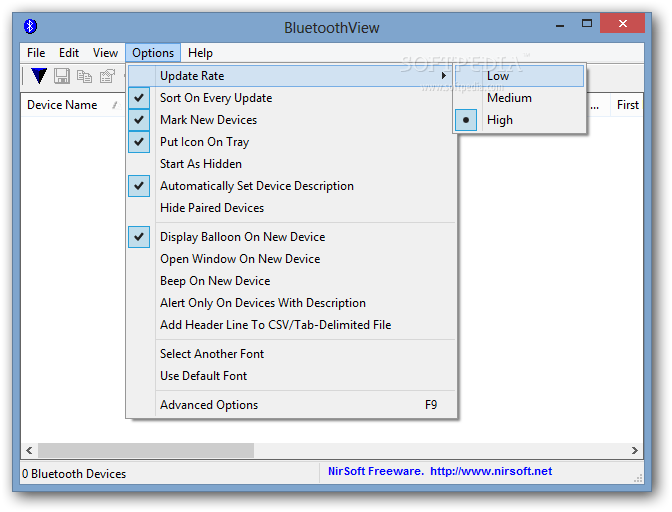Open the File menu
672x512 pixels.
[36, 53]
